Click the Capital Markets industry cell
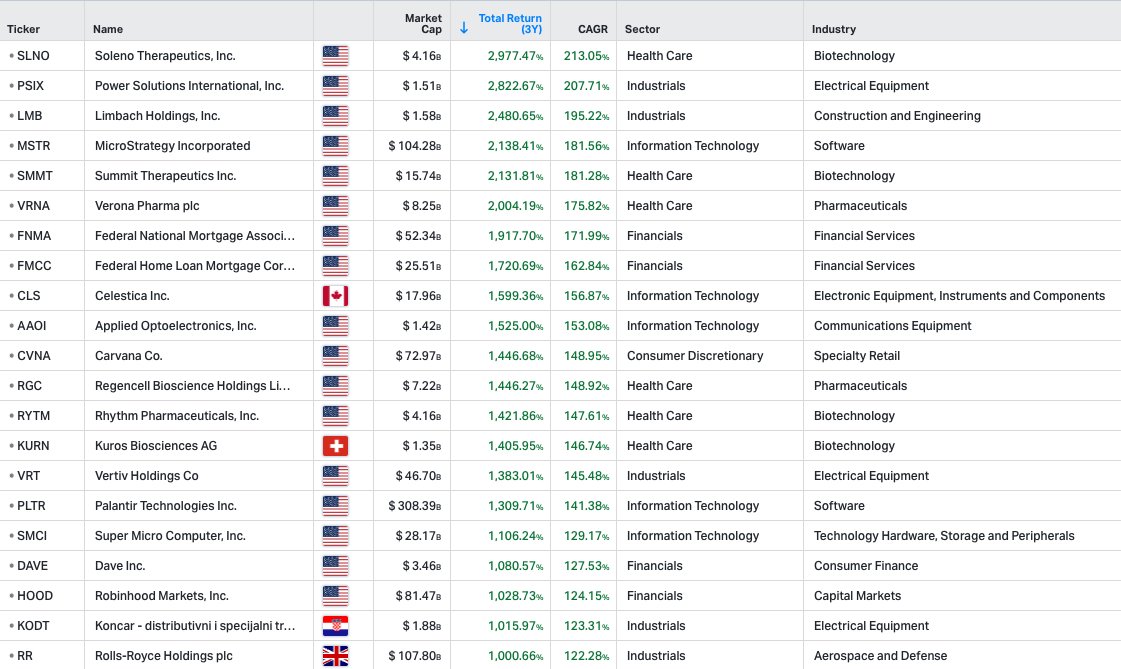 tap(857, 596)
